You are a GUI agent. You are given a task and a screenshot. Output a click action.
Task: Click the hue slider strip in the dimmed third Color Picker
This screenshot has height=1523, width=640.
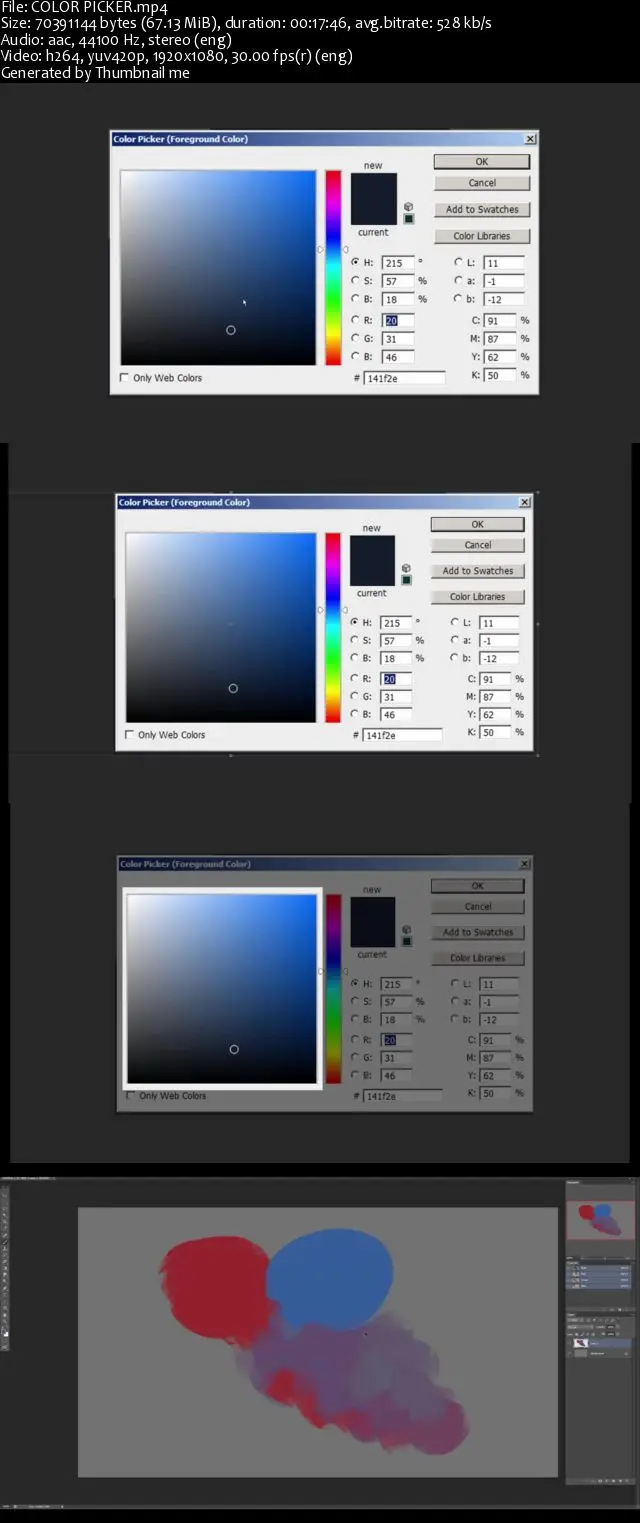(x=332, y=988)
